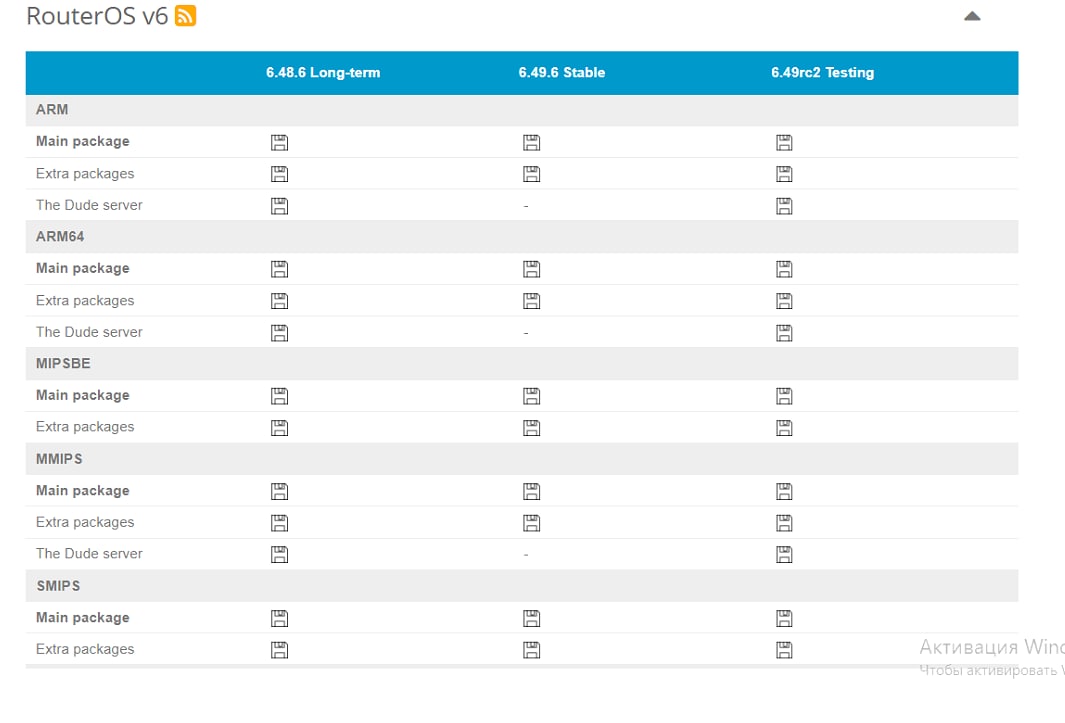The image size is (1065, 723).
Task: Click Main package label under SMIPS
Action: (x=83, y=618)
